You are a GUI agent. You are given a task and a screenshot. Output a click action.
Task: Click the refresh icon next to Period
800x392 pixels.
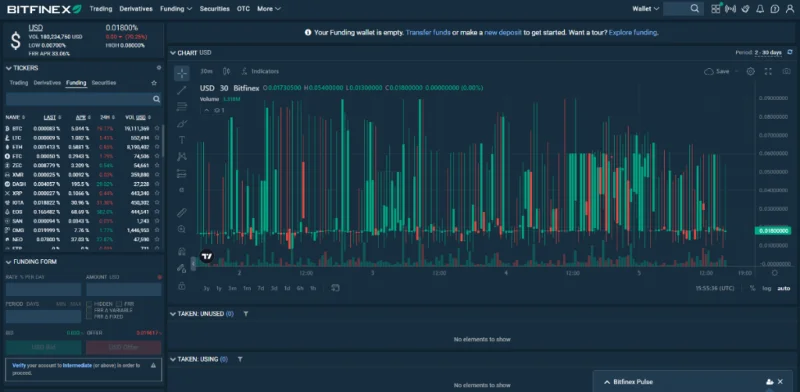790,53
